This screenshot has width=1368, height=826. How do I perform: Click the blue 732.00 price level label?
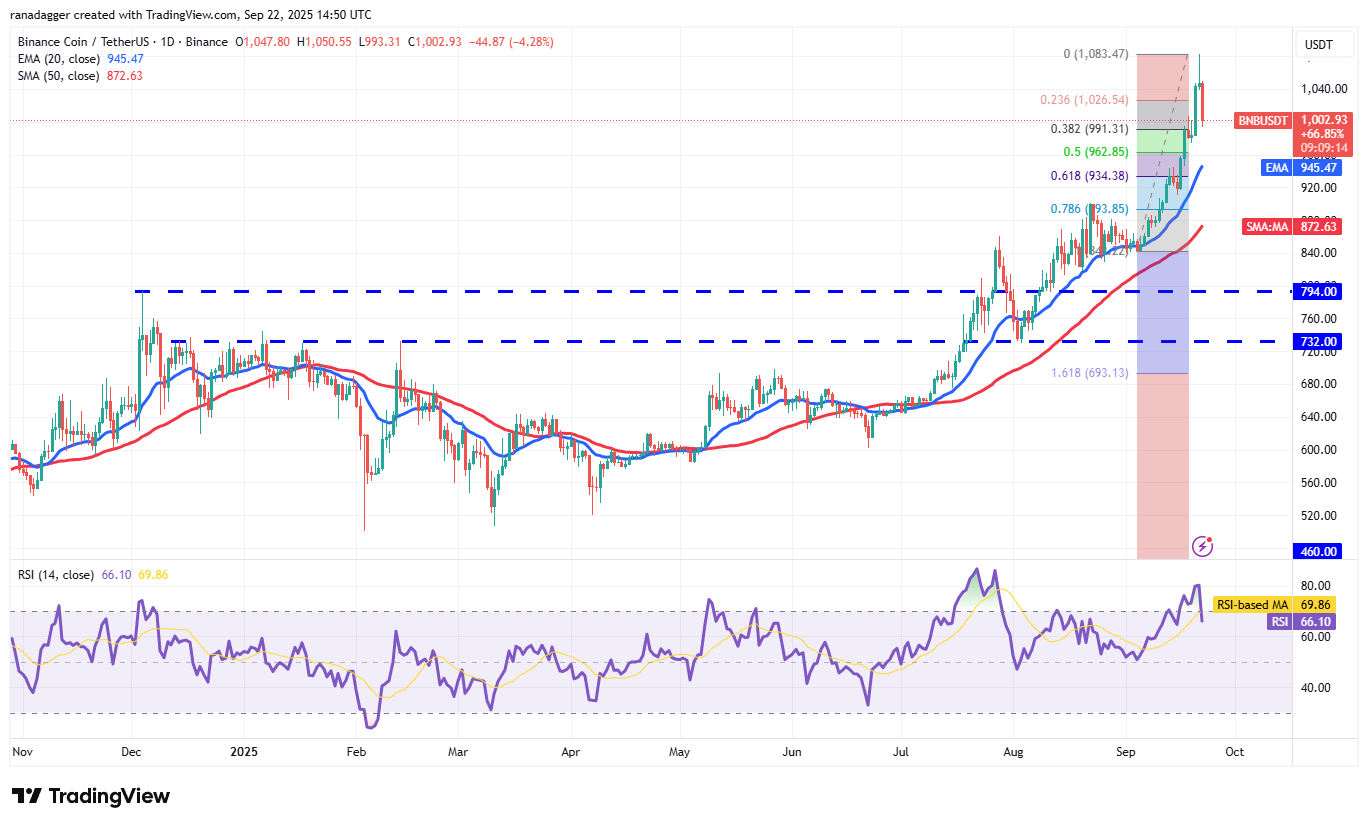(1318, 341)
